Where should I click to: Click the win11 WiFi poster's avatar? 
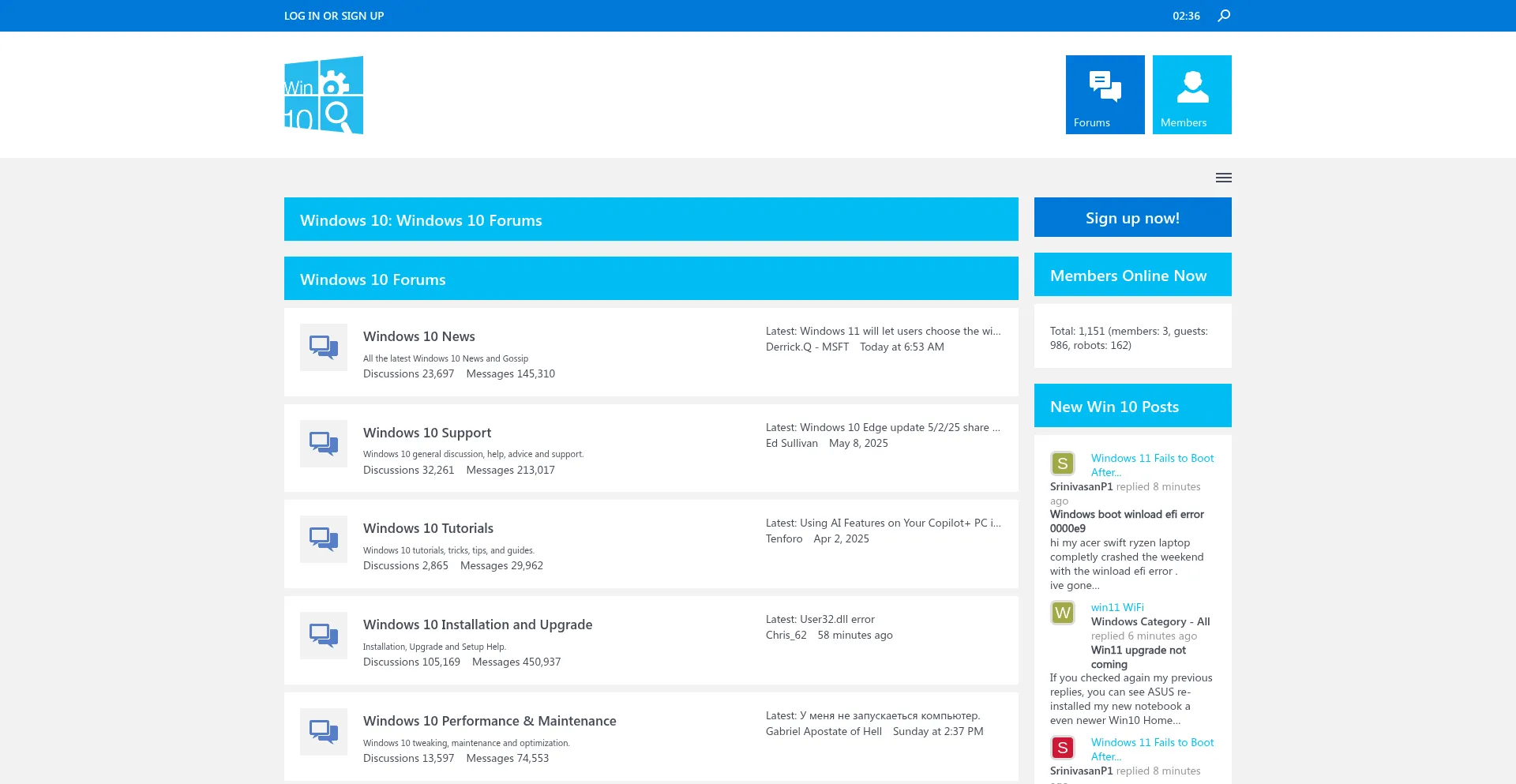pyautogui.click(x=1063, y=613)
